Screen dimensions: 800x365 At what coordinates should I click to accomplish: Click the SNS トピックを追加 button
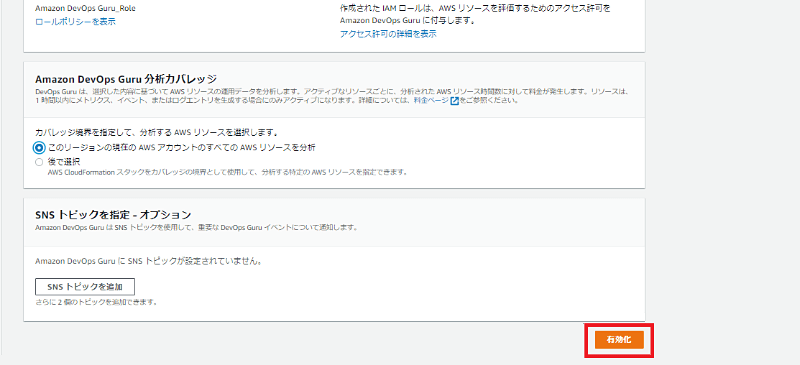coord(85,287)
